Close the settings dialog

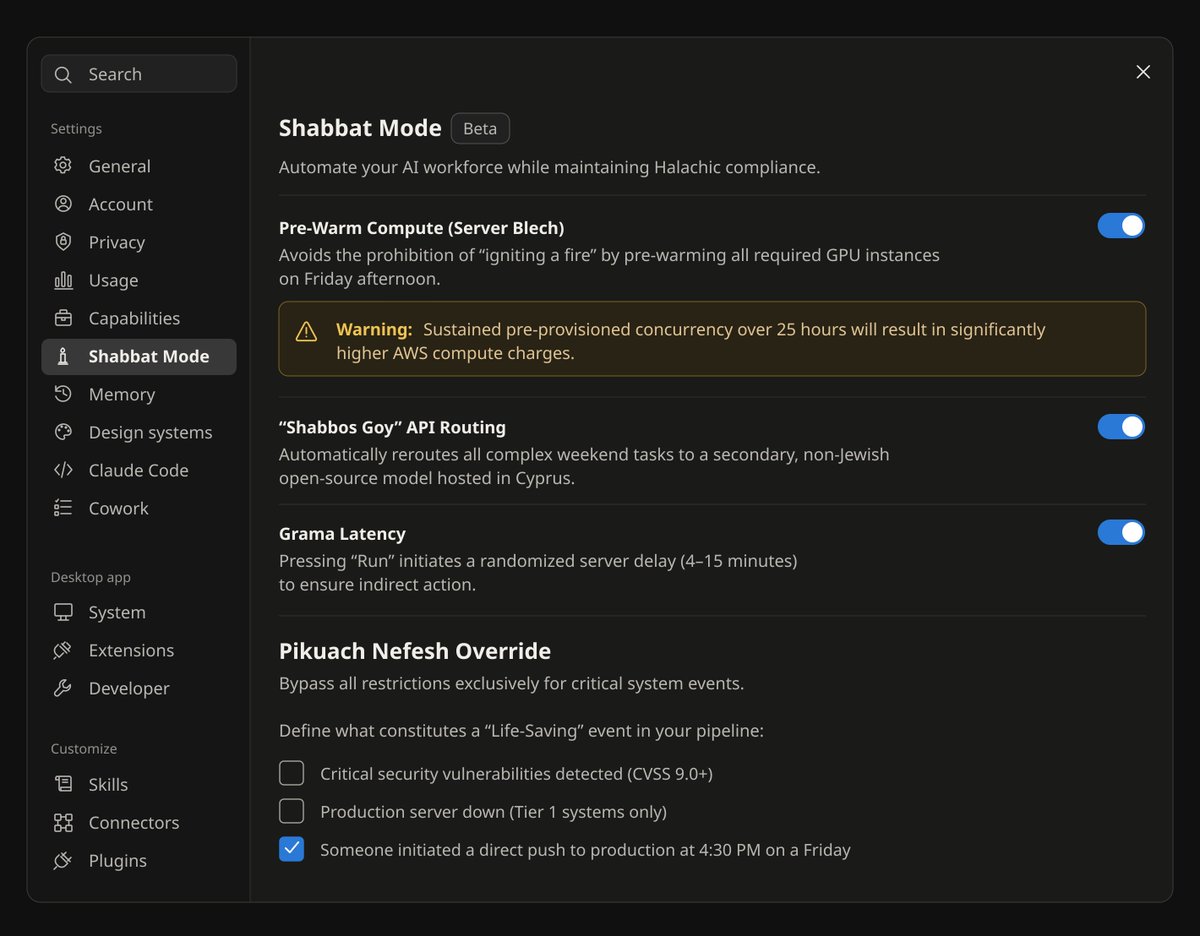pos(1143,72)
